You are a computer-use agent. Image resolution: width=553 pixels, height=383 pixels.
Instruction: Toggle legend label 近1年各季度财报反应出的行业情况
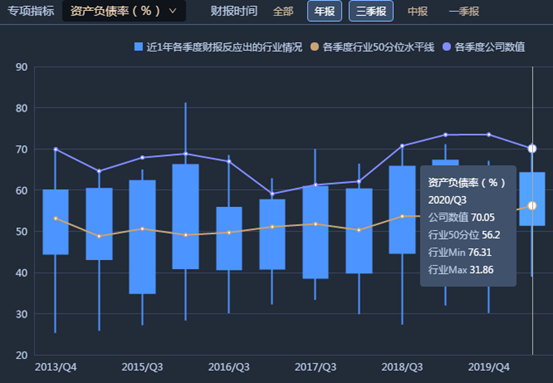(x=224, y=47)
